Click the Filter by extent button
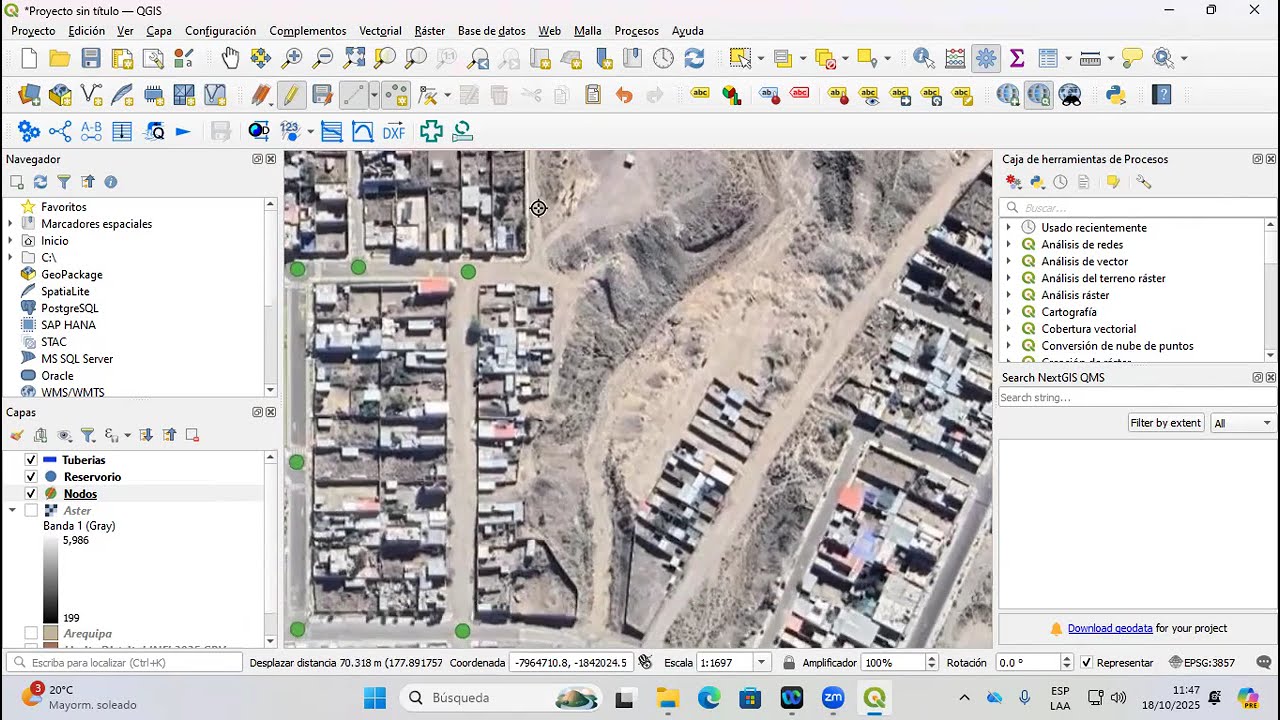 tap(1165, 423)
